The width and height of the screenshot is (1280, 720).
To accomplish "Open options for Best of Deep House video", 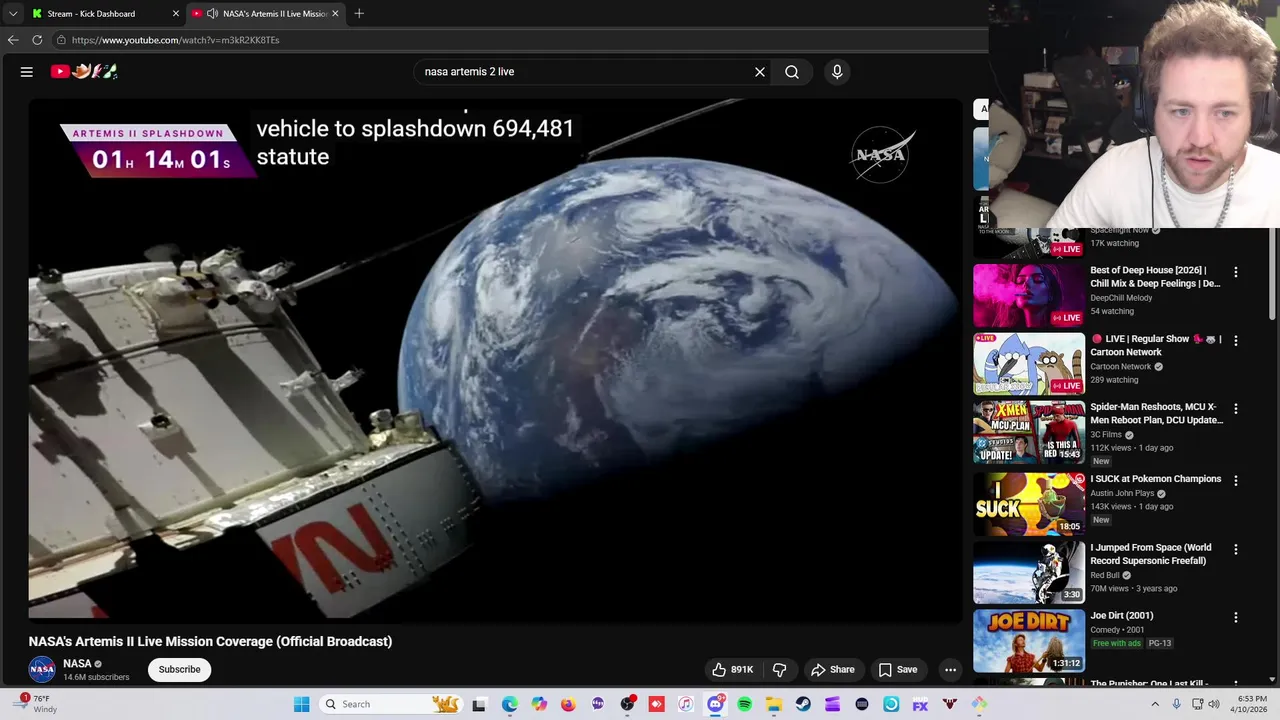I will click(1236, 272).
